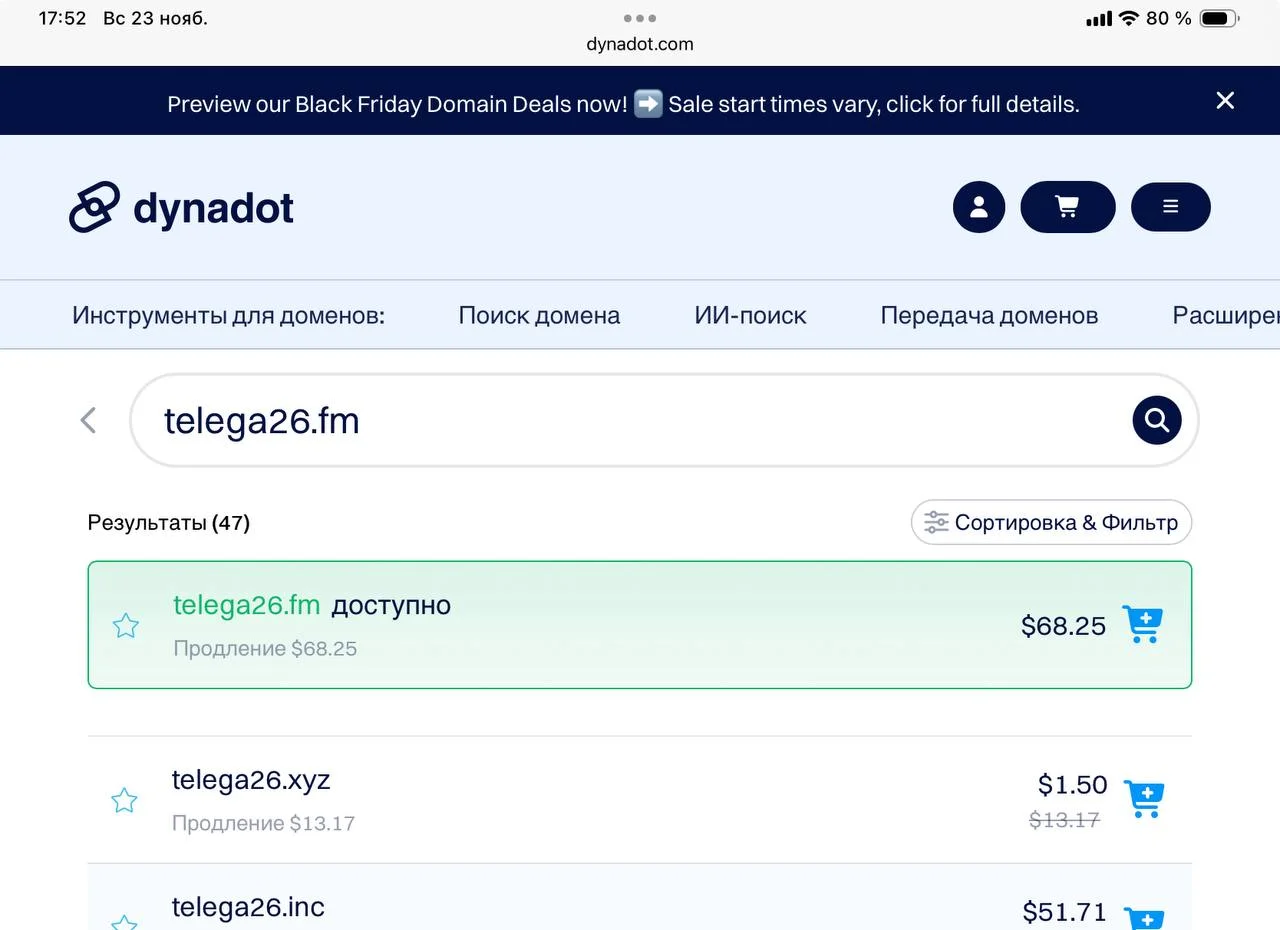The image size is (1280, 930).
Task: Click the Dynadot logo
Action: pos(182,208)
